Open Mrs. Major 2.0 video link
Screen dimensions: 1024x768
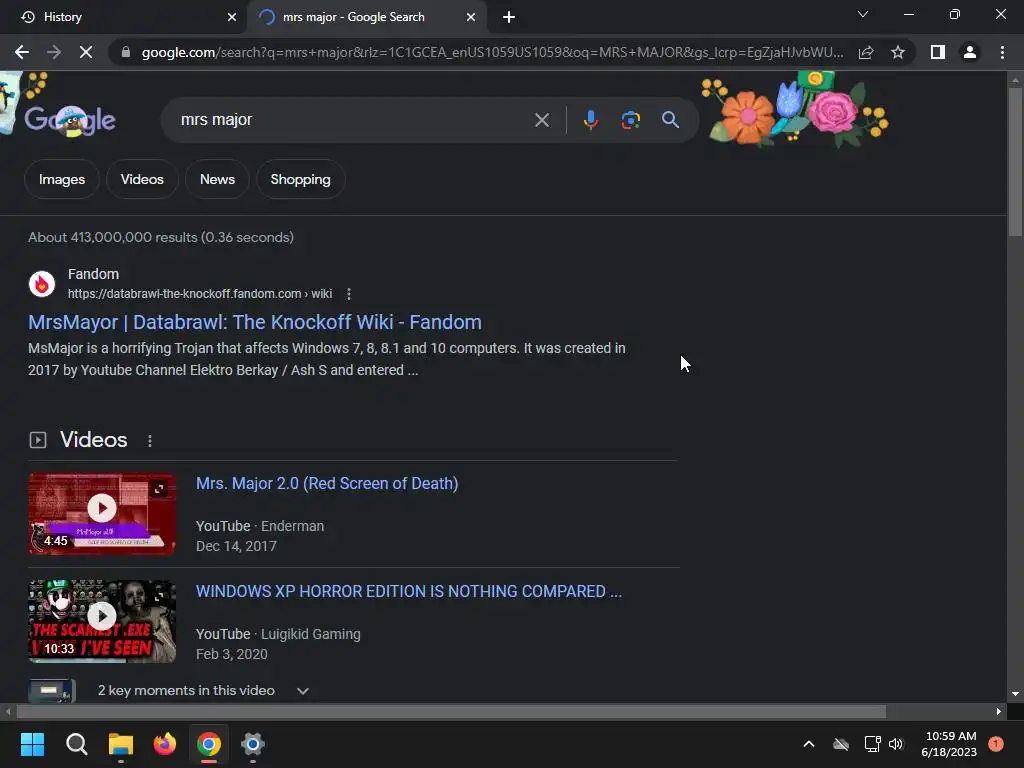(x=327, y=483)
